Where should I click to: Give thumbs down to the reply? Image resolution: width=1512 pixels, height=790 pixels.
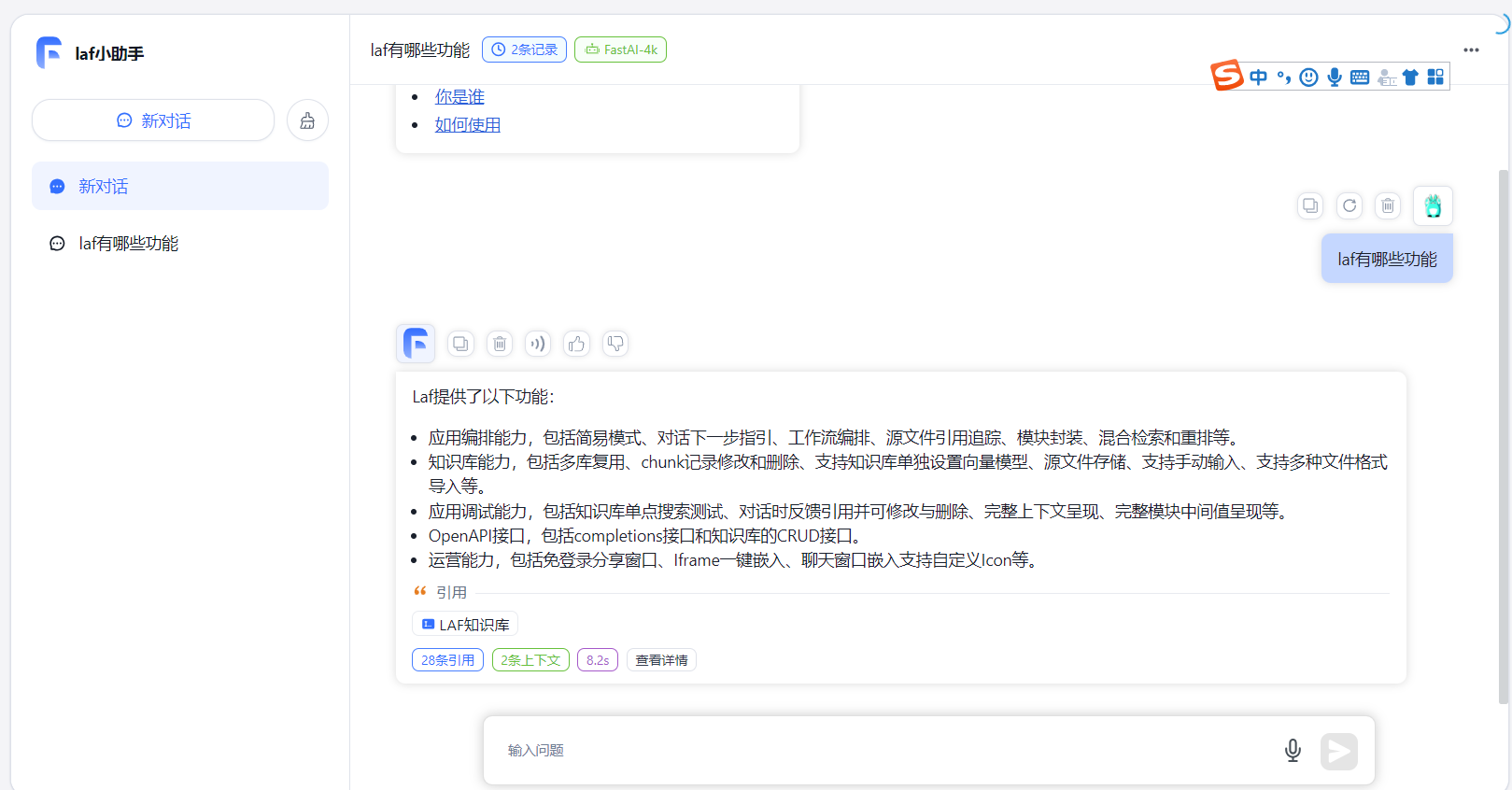pyautogui.click(x=615, y=344)
